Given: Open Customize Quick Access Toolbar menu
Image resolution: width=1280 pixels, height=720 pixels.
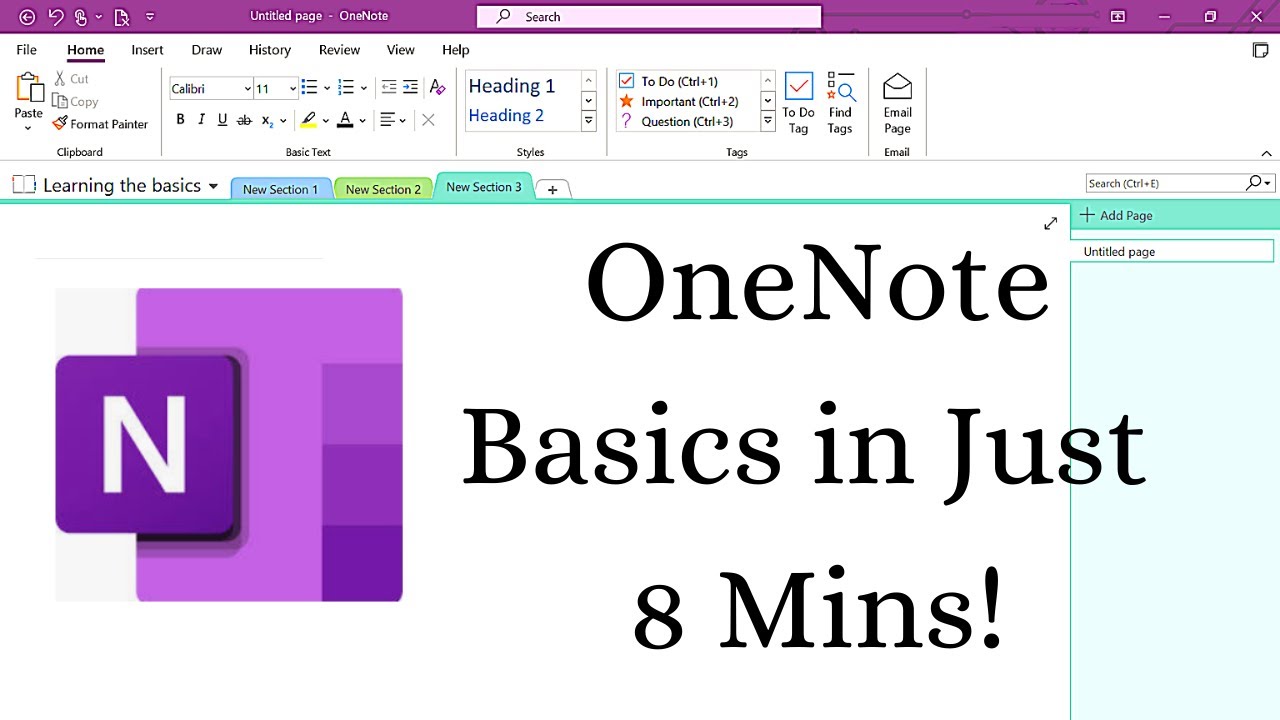Looking at the screenshot, I should click(150, 17).
